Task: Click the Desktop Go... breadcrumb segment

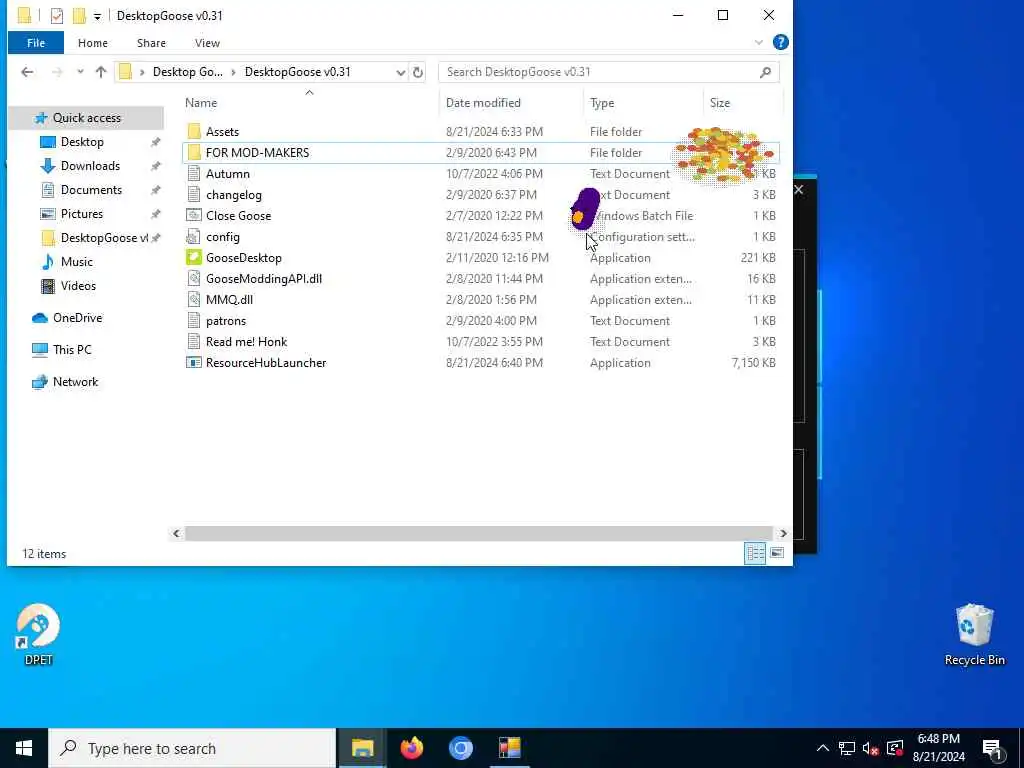Action: coord(187,72)
